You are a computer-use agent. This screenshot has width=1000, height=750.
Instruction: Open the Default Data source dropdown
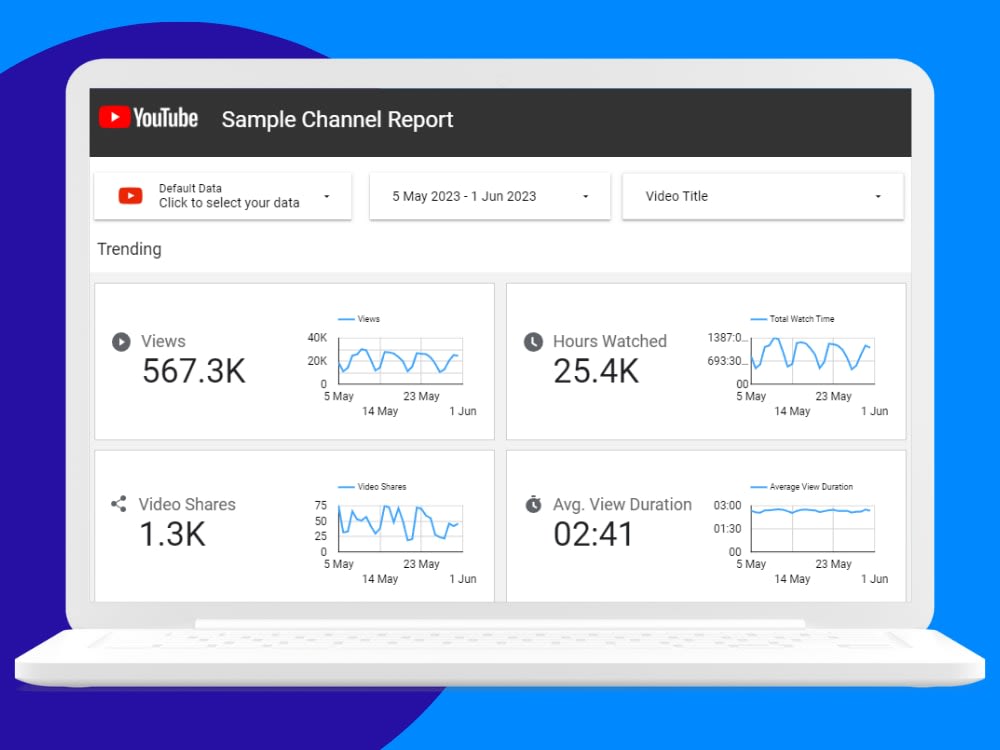[x=326, y=196]
